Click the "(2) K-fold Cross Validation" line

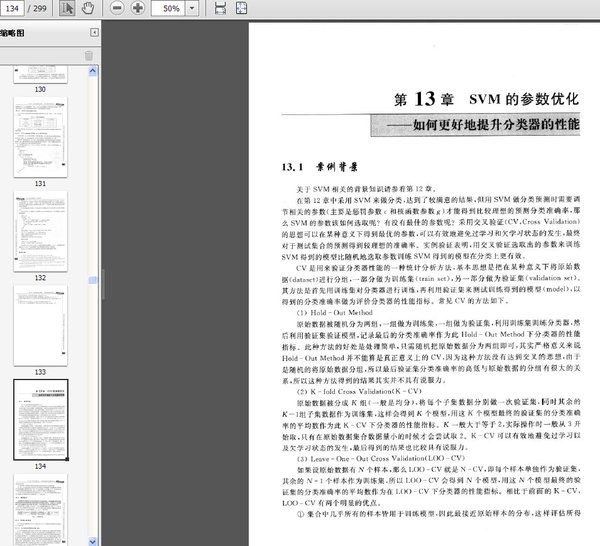click(x=359, y=391)
